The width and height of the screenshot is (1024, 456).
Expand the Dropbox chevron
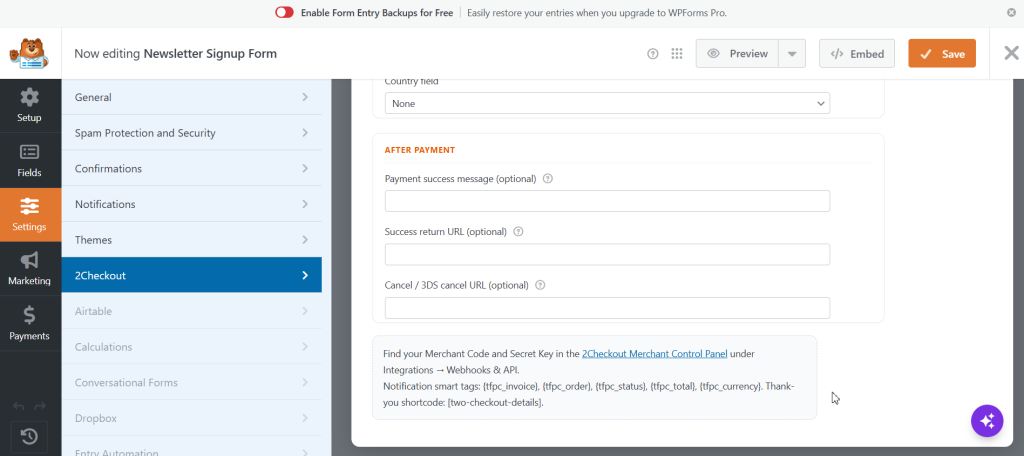point(305,418)
